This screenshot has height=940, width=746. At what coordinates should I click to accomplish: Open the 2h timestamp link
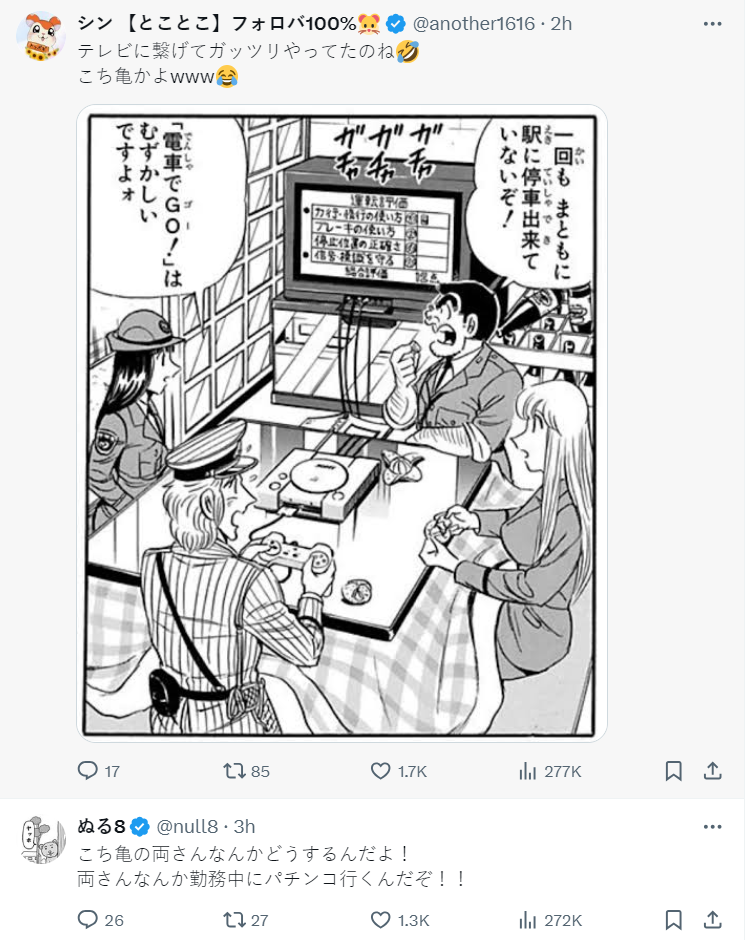(561, 23)
